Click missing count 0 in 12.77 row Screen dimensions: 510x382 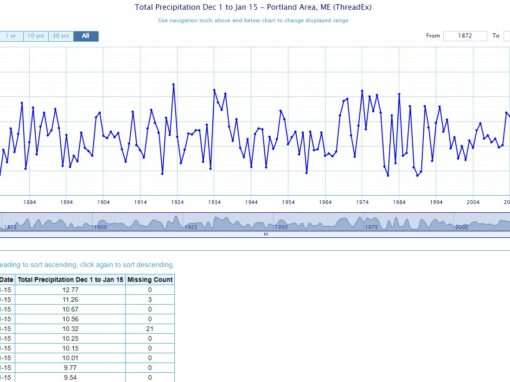click(150, 290)
